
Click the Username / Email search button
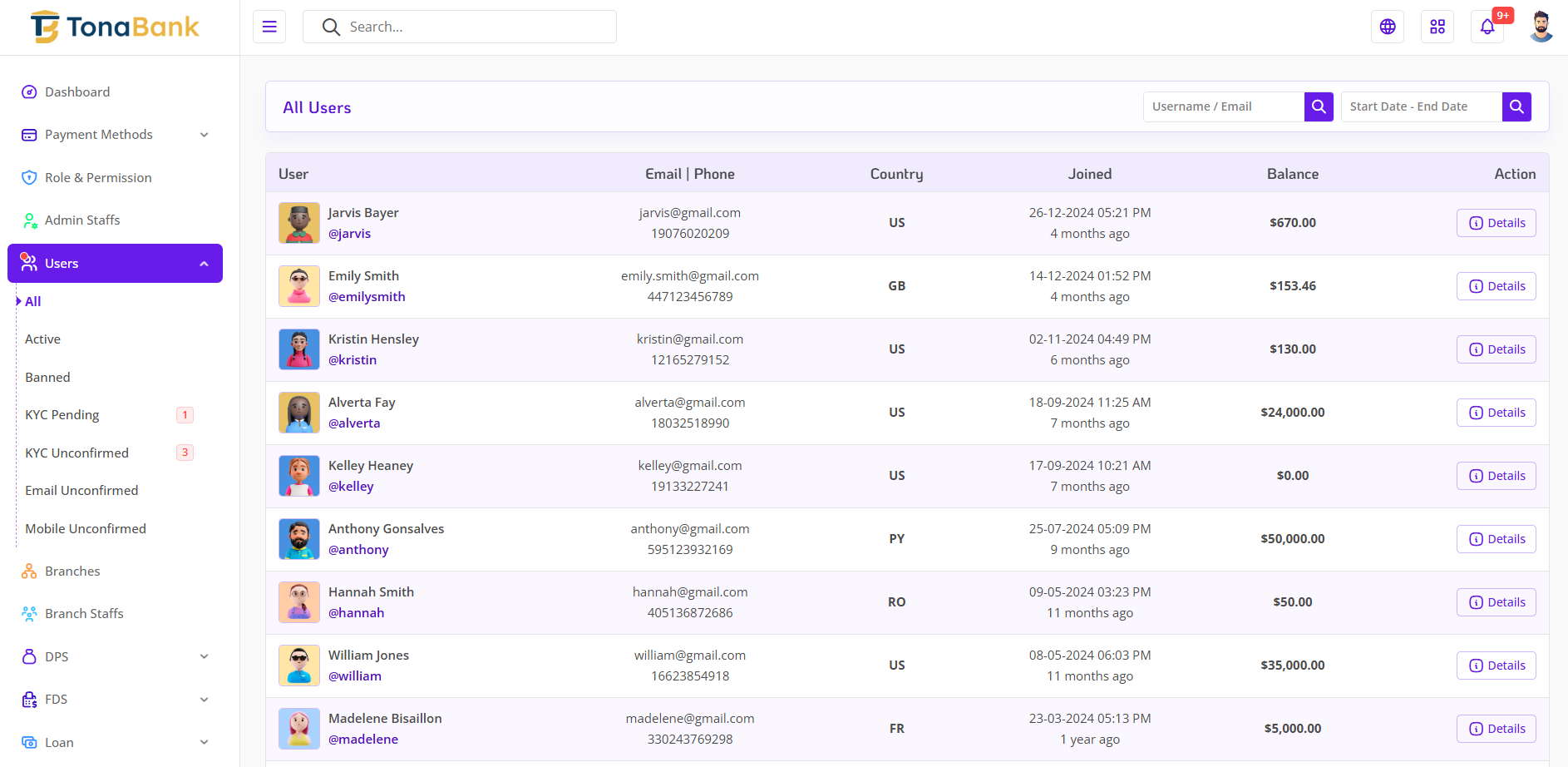click(x=1319, y=106)
